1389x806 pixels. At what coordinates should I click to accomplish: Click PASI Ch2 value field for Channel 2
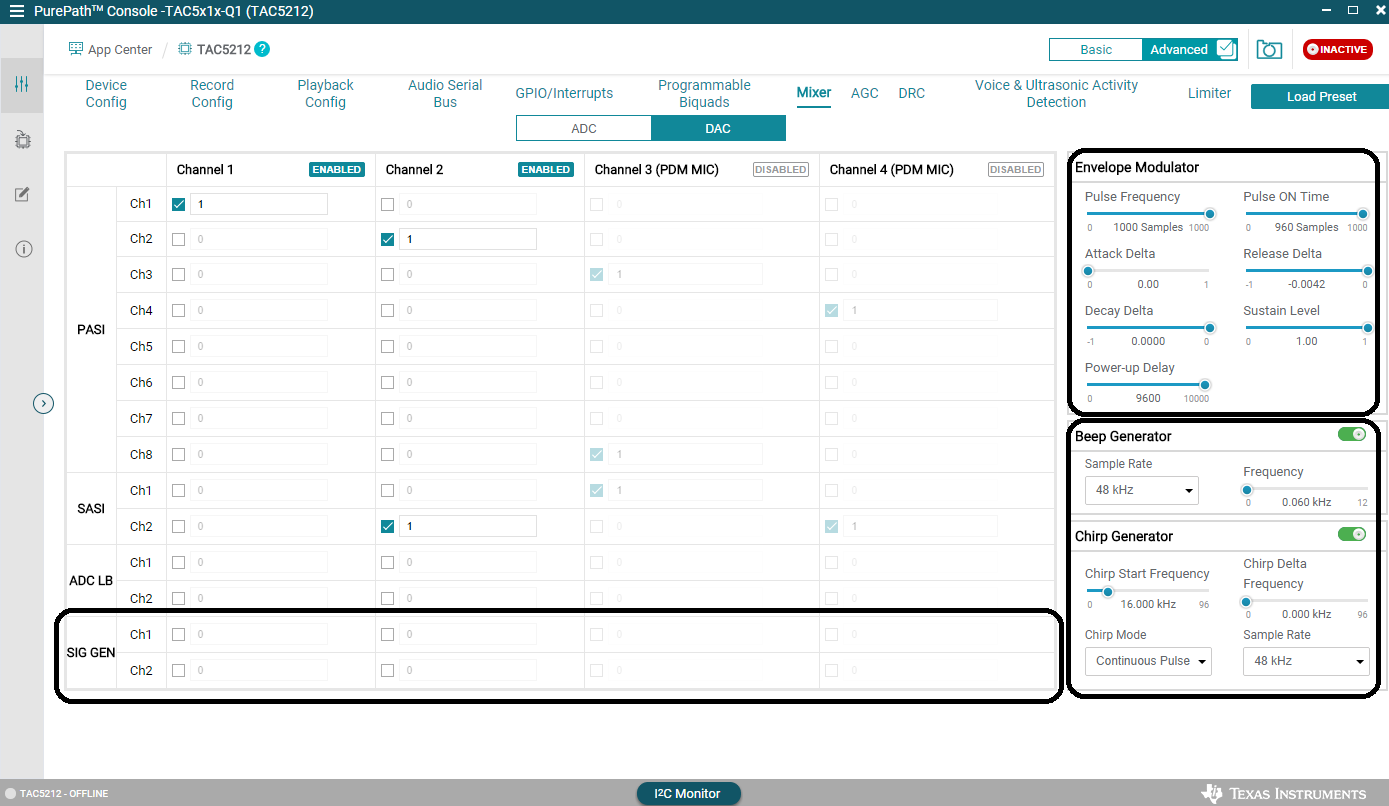pyautogui.click(x=466, y=239)
